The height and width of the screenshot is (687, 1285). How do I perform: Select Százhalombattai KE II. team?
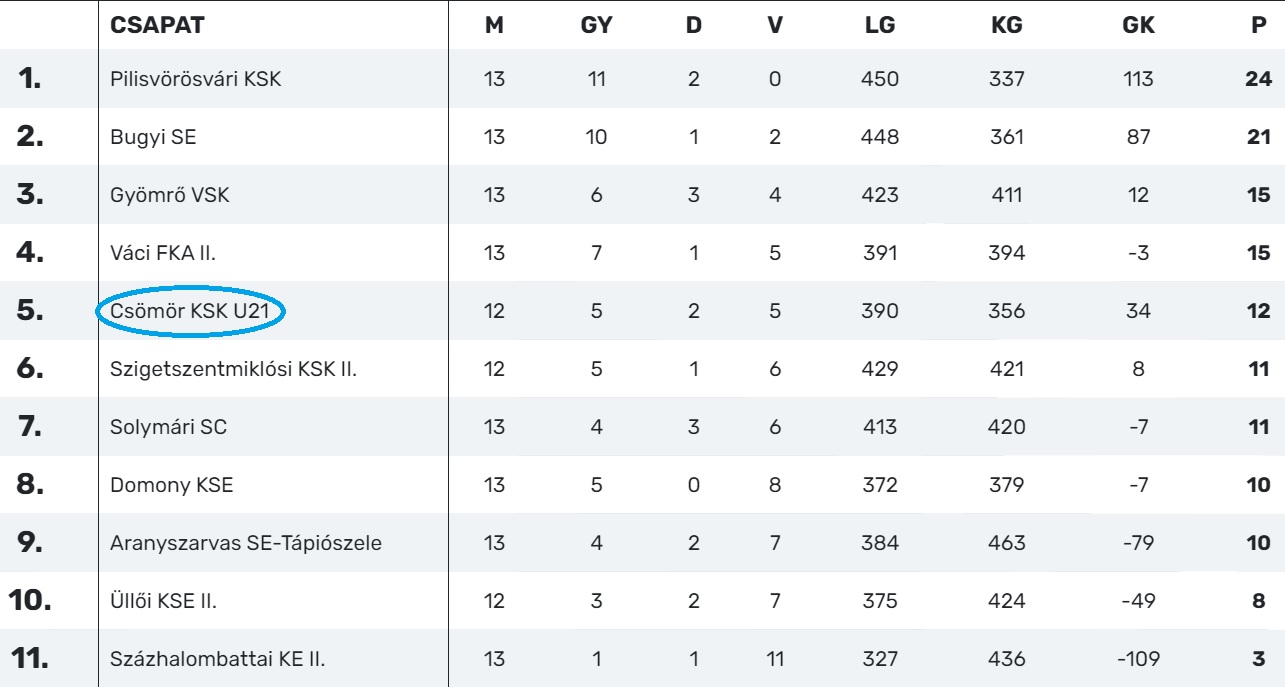coord(218,660)
